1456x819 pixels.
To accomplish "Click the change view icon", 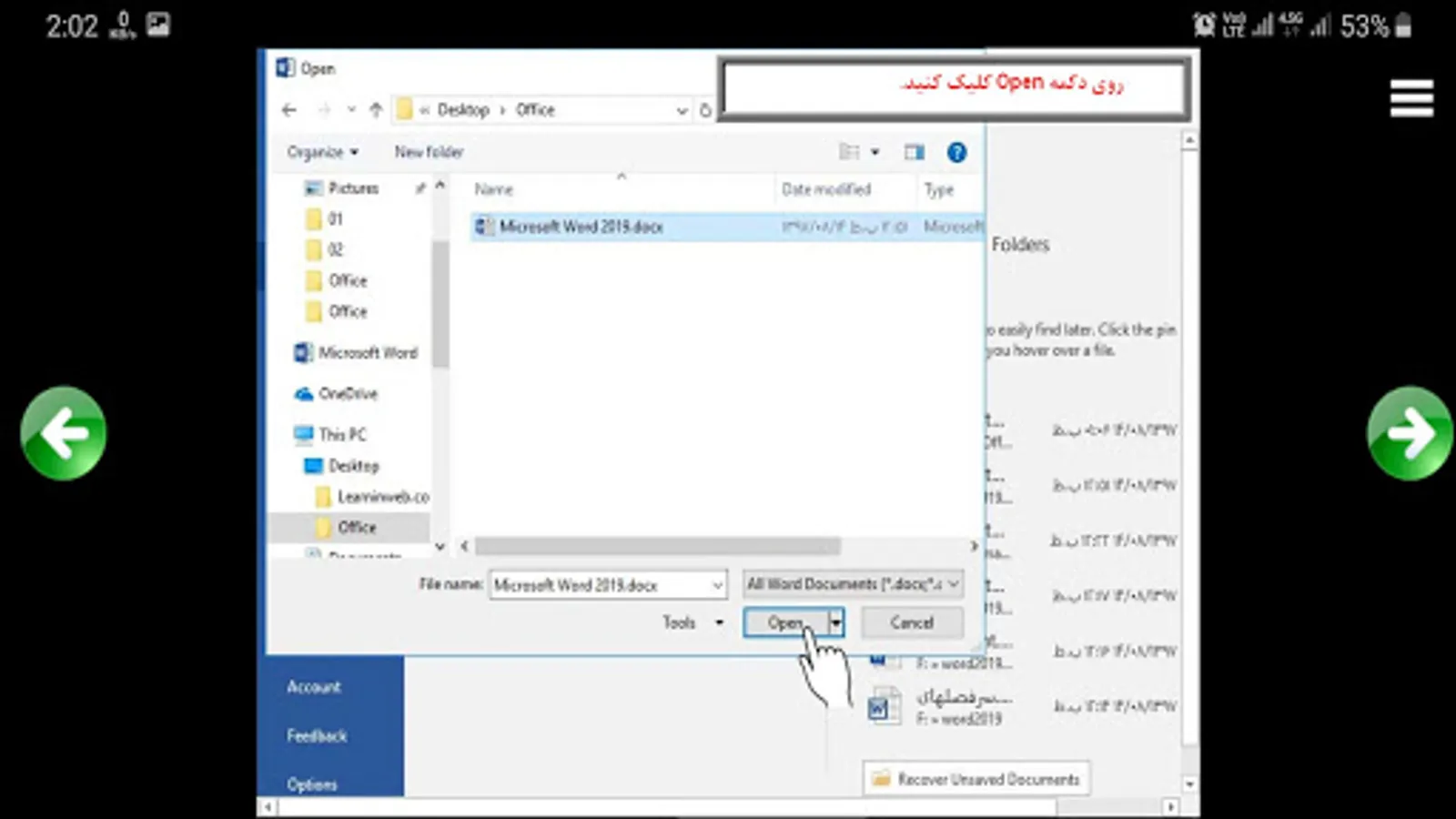I will pyautogui.click(x=849, y=152).
